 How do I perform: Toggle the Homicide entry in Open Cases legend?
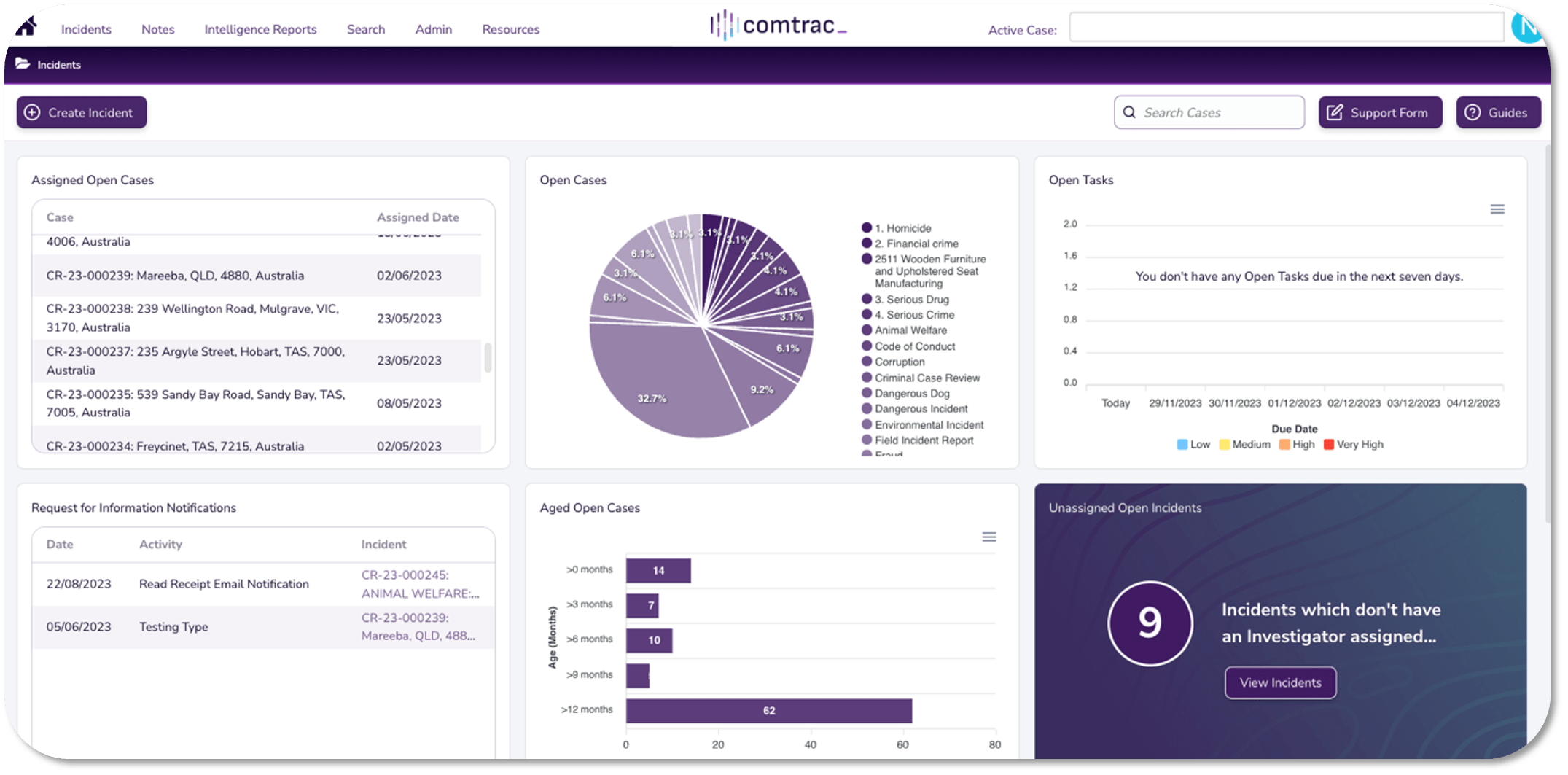[x=902, y=227]
